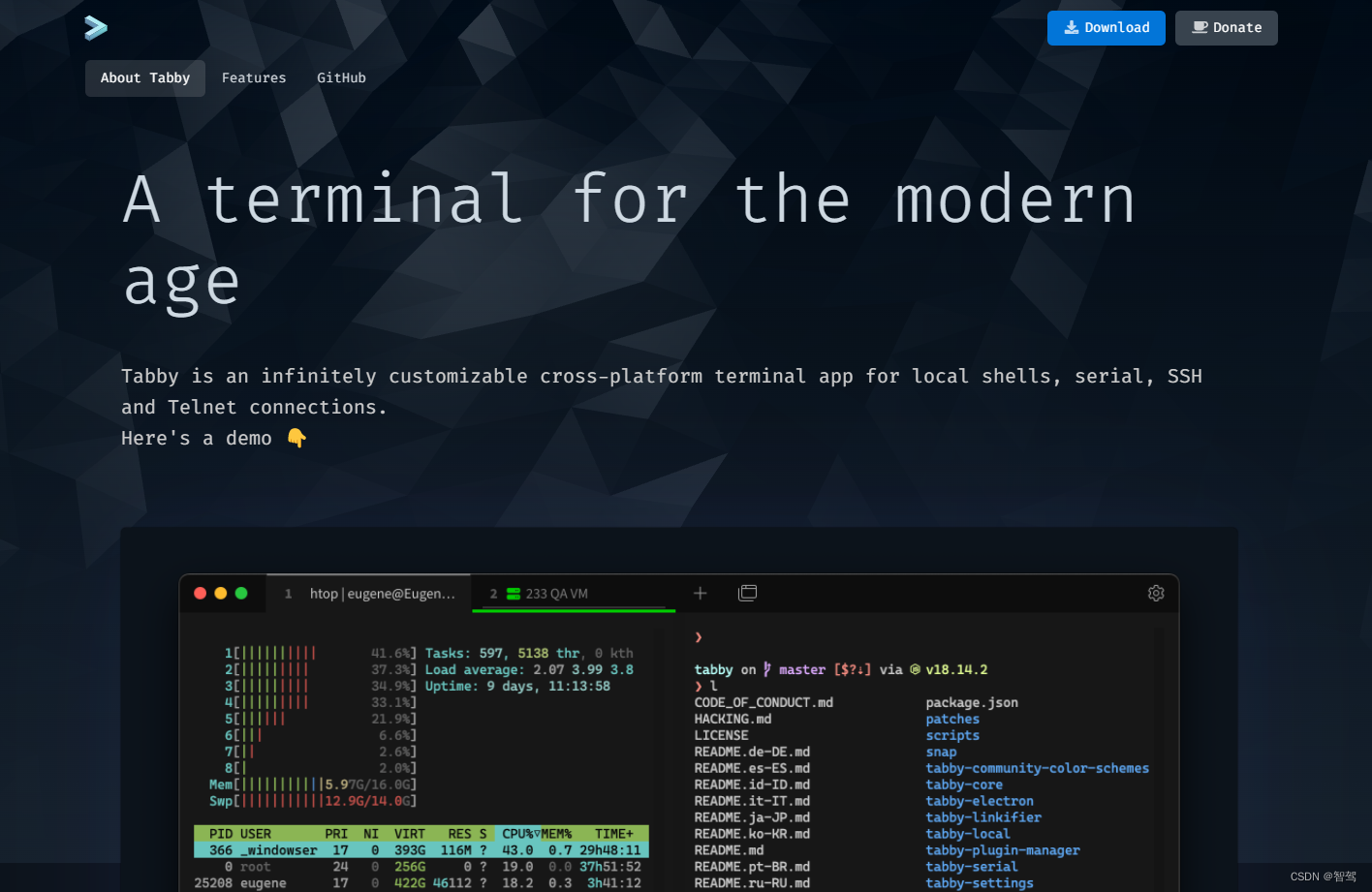Click the CPU 1 usage bar in htop
This screenshot has height=892, width=1372.
click(x=321, y=653)
